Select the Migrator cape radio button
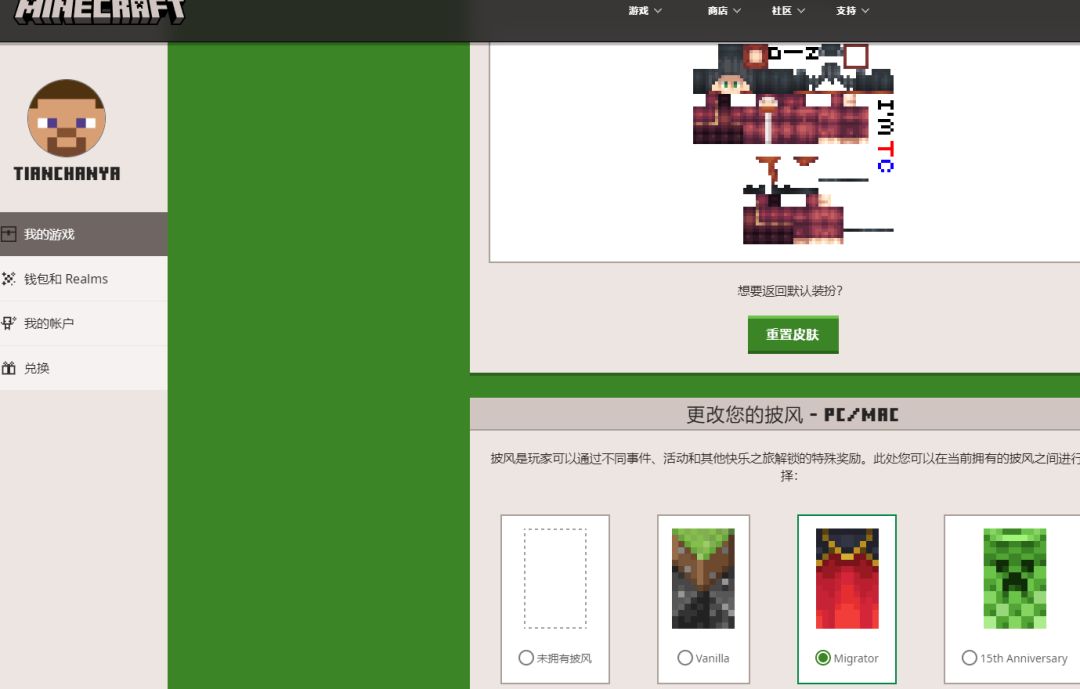The image size is (1080, 689). [x=822, y=658]
